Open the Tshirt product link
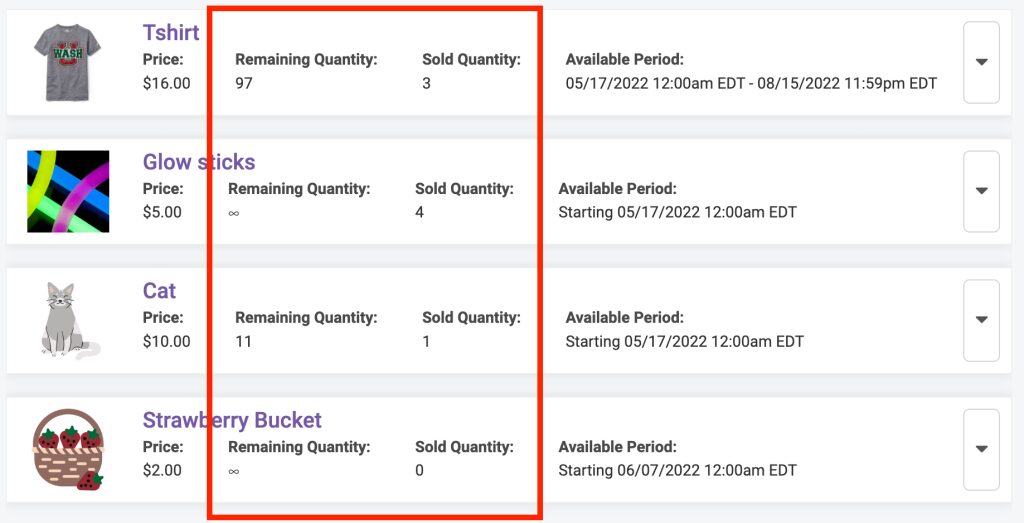 [171, 32]
